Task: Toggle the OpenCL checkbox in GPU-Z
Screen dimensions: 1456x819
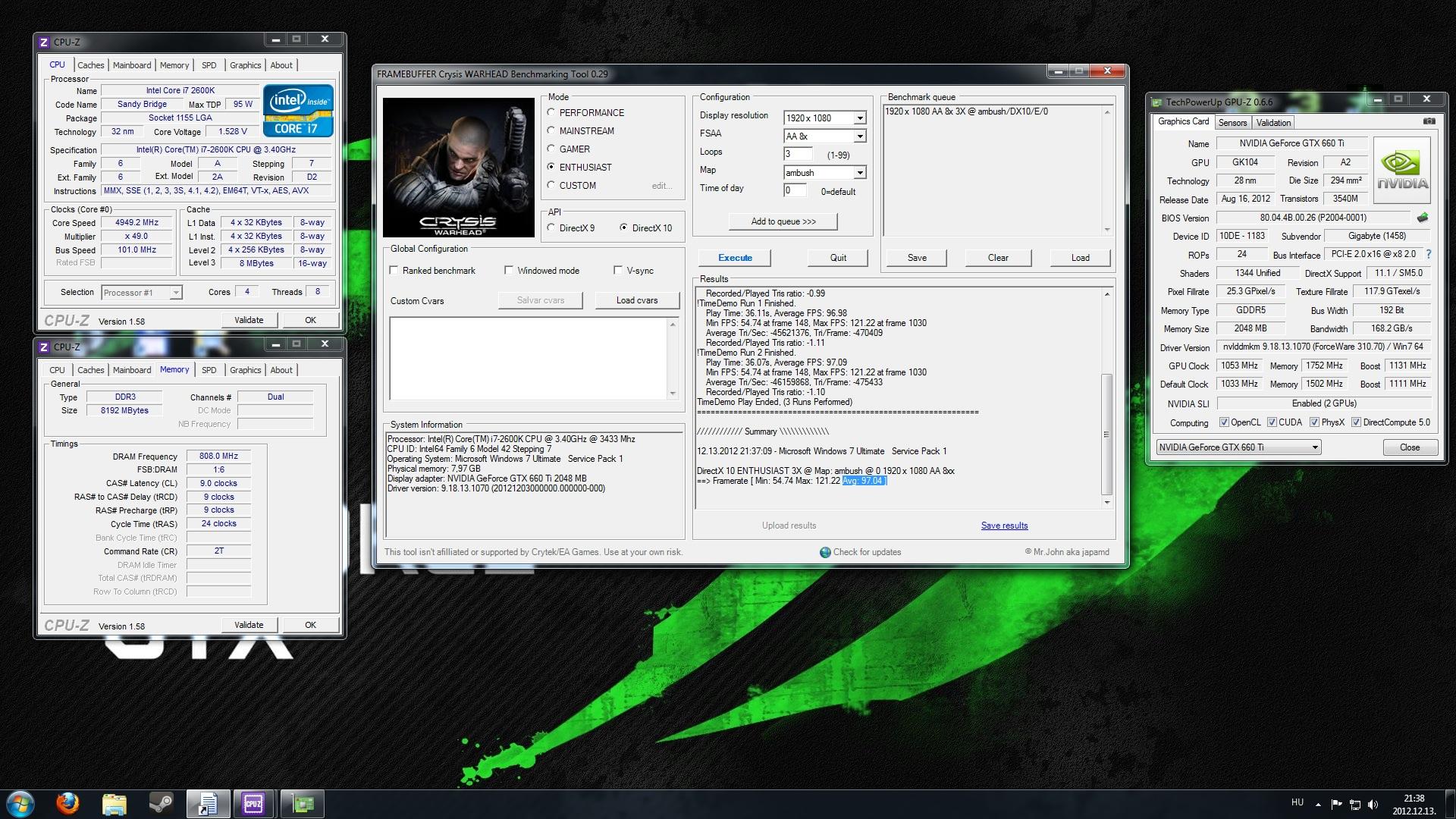Action: click(x=1224, y=422)
